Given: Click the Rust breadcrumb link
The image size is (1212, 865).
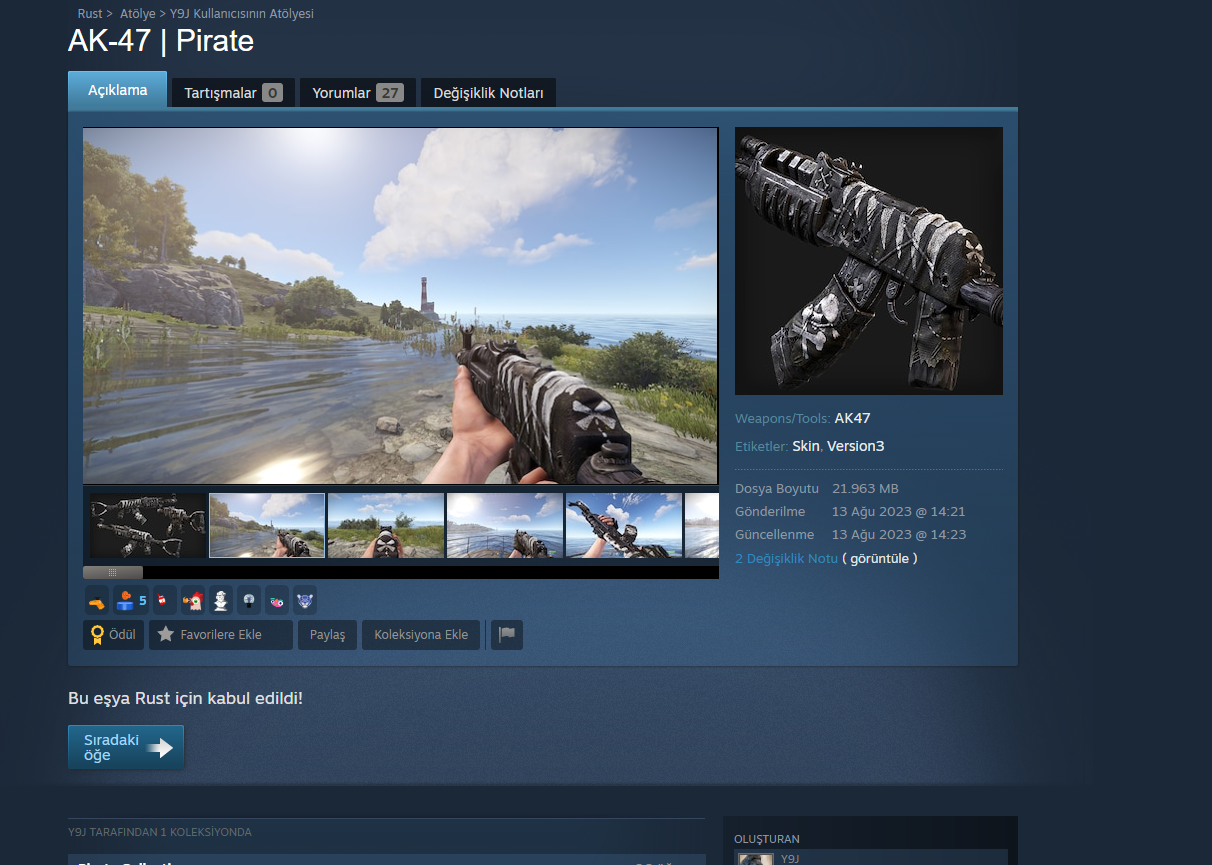Looking at the screenshot, I should 89,14.
